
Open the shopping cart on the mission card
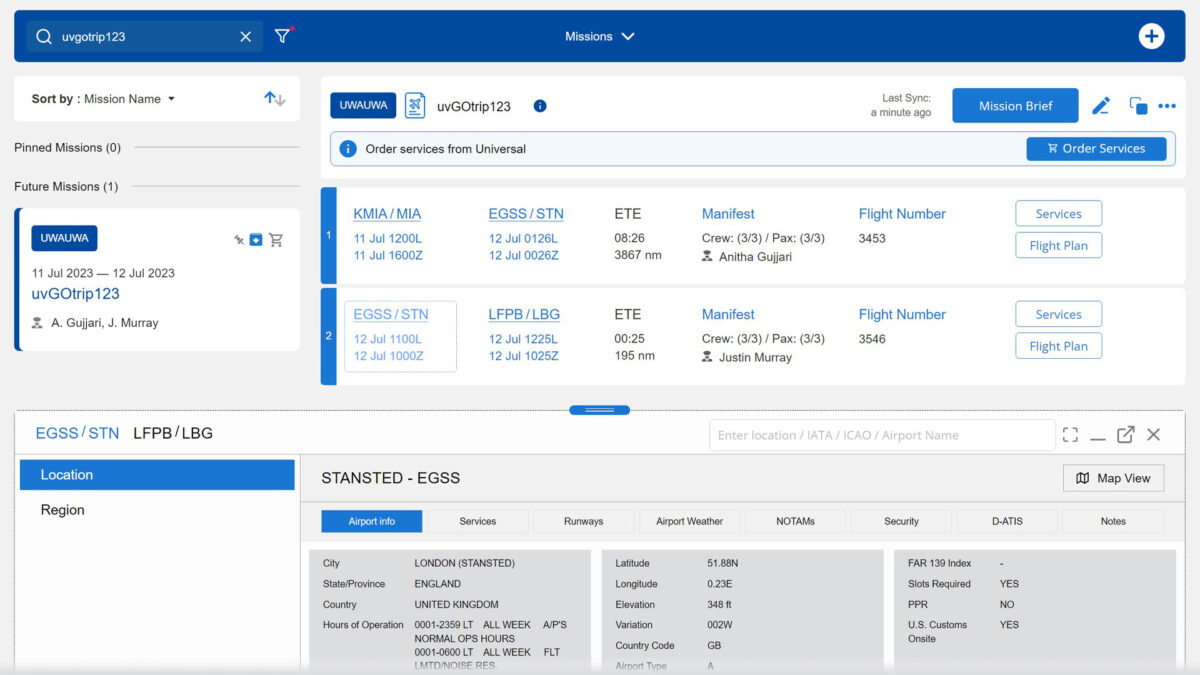coord(276,240)
